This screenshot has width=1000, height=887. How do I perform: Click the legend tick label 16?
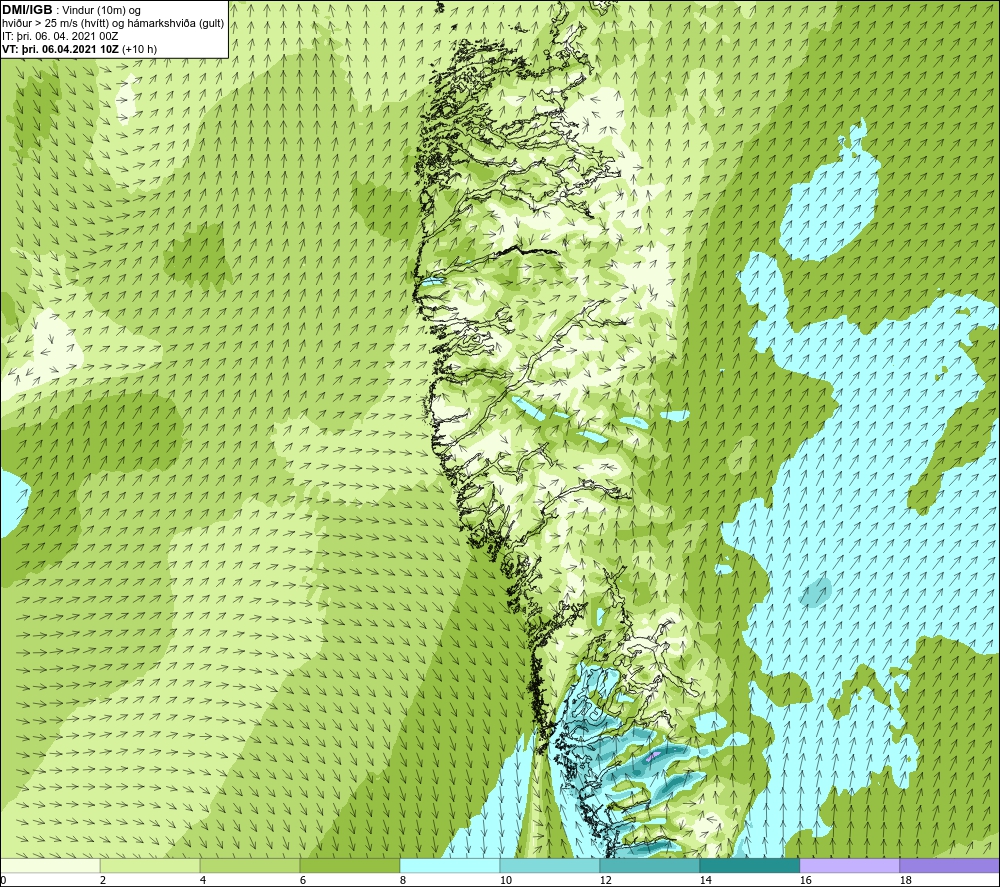805,880
